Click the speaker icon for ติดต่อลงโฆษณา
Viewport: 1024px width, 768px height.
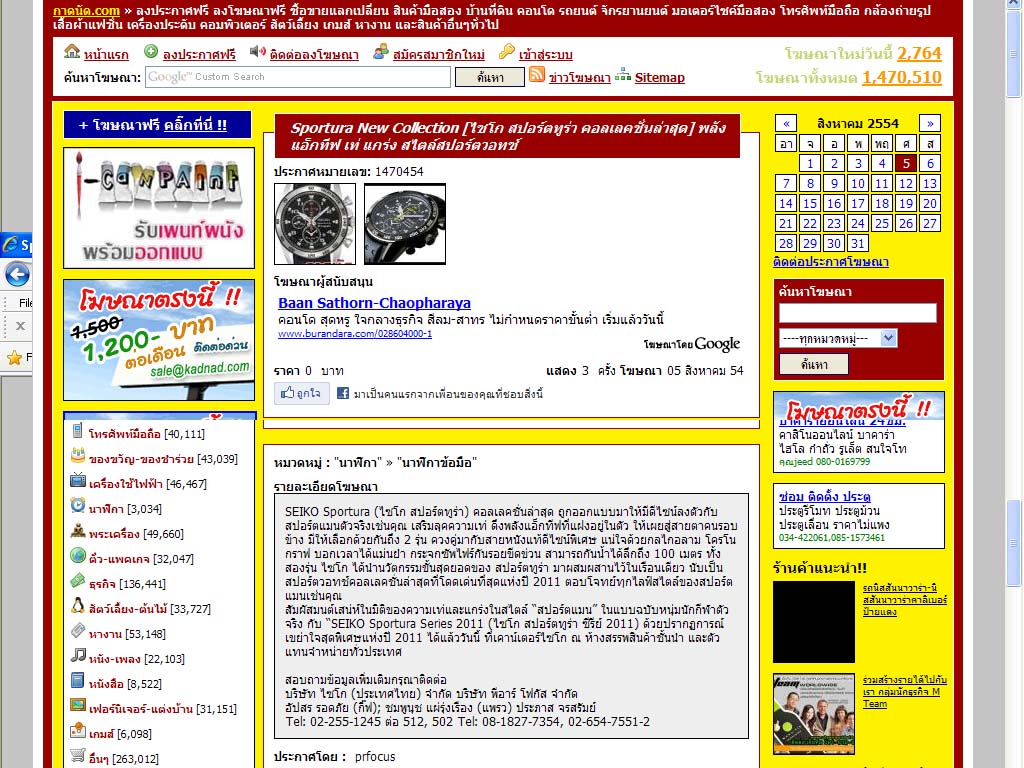click(257, 51)
